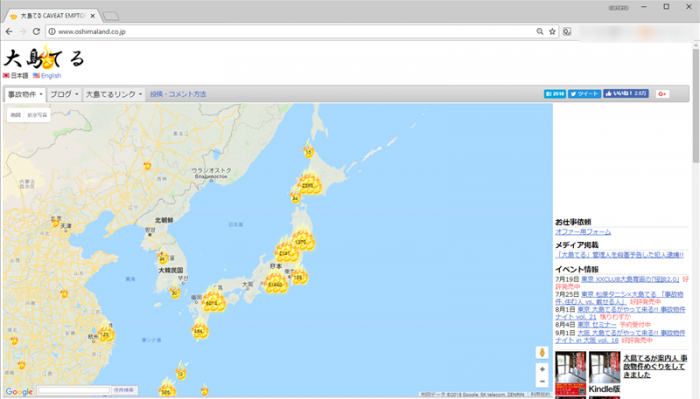The image size is (700, 399).
Task: Bookmark this page with the star icon
Action: pos(552,32)
